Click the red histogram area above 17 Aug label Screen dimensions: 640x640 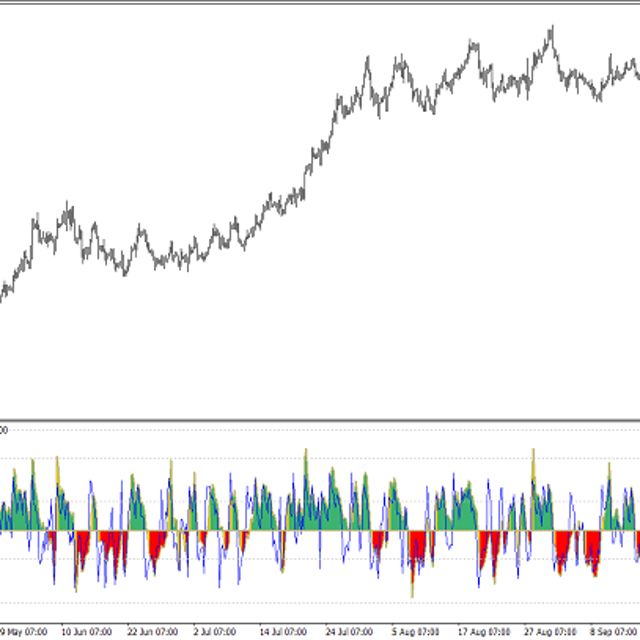[489, 550]
